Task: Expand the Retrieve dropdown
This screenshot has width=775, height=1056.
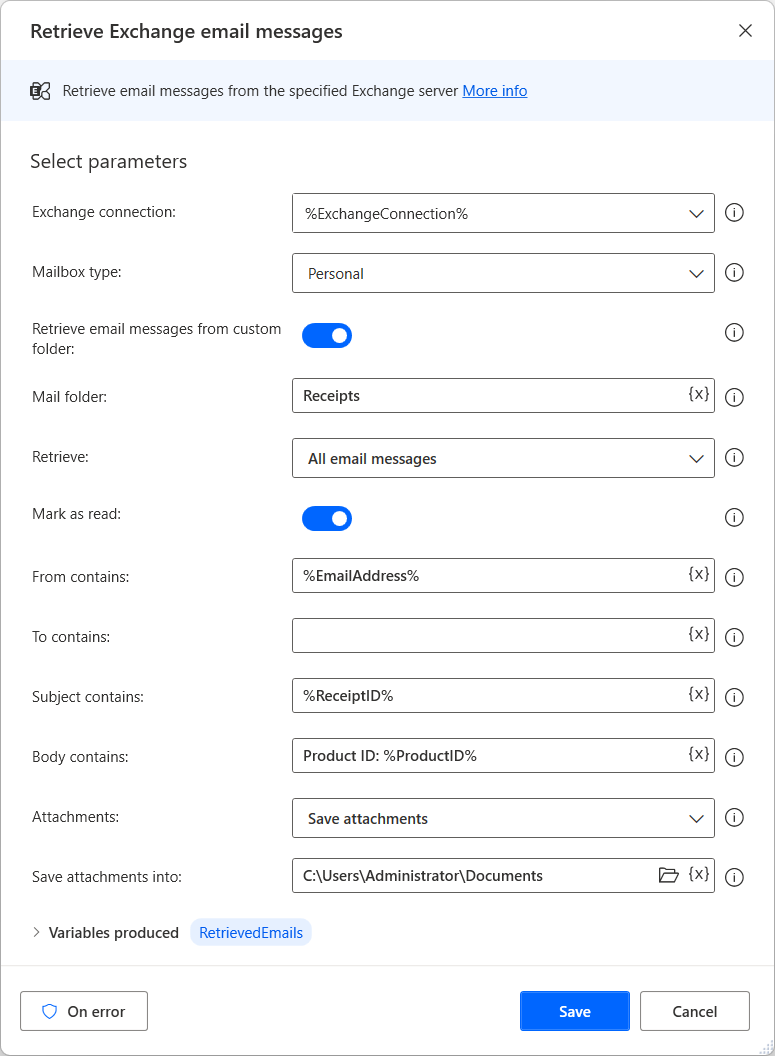Action: tap(697, 457)
